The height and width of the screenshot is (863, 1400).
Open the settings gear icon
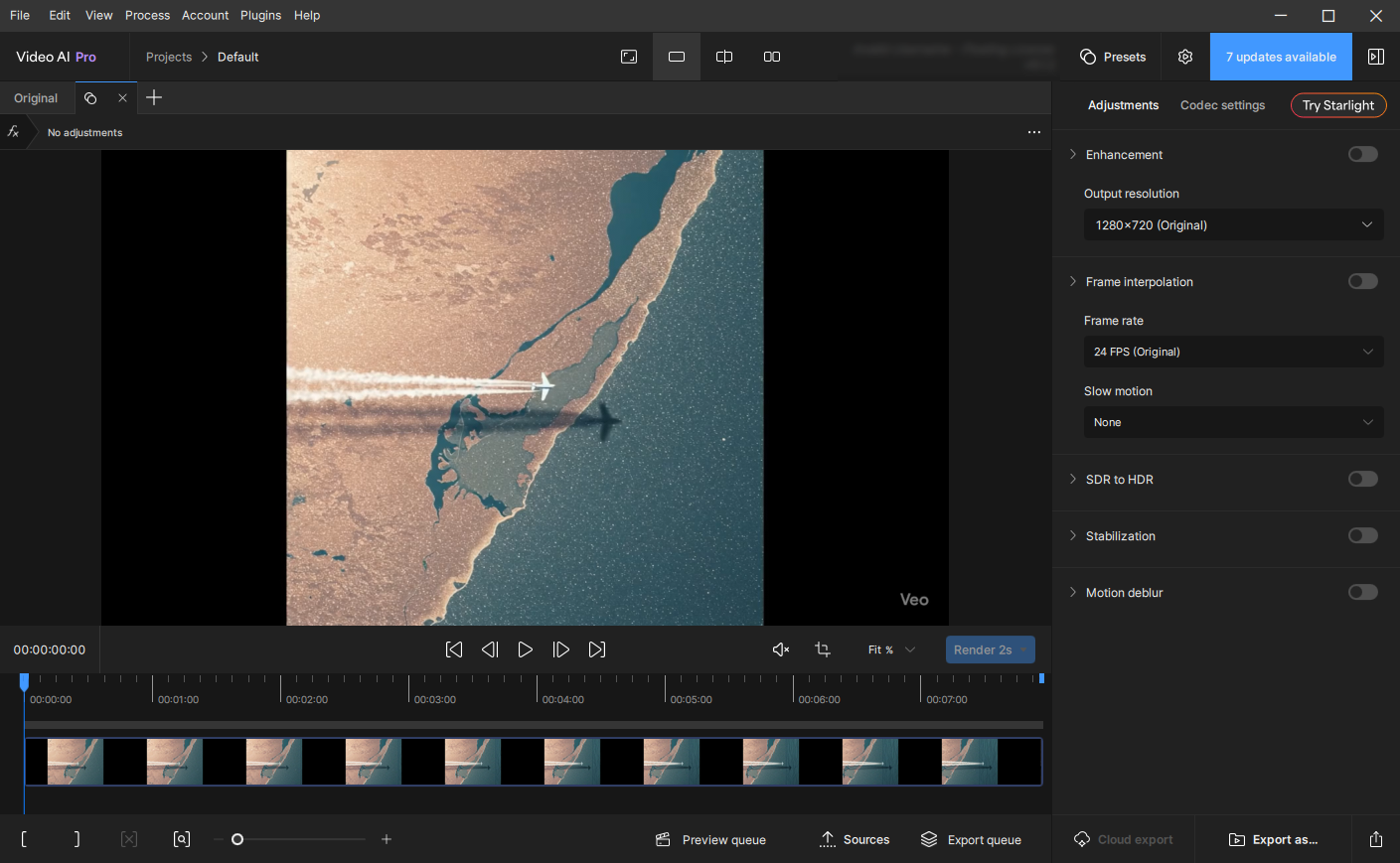1185,57
